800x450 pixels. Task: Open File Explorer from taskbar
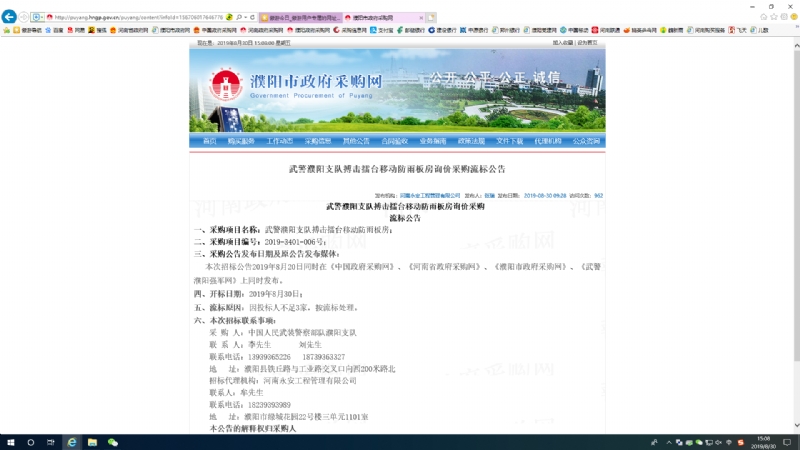[x=92, y=442]
